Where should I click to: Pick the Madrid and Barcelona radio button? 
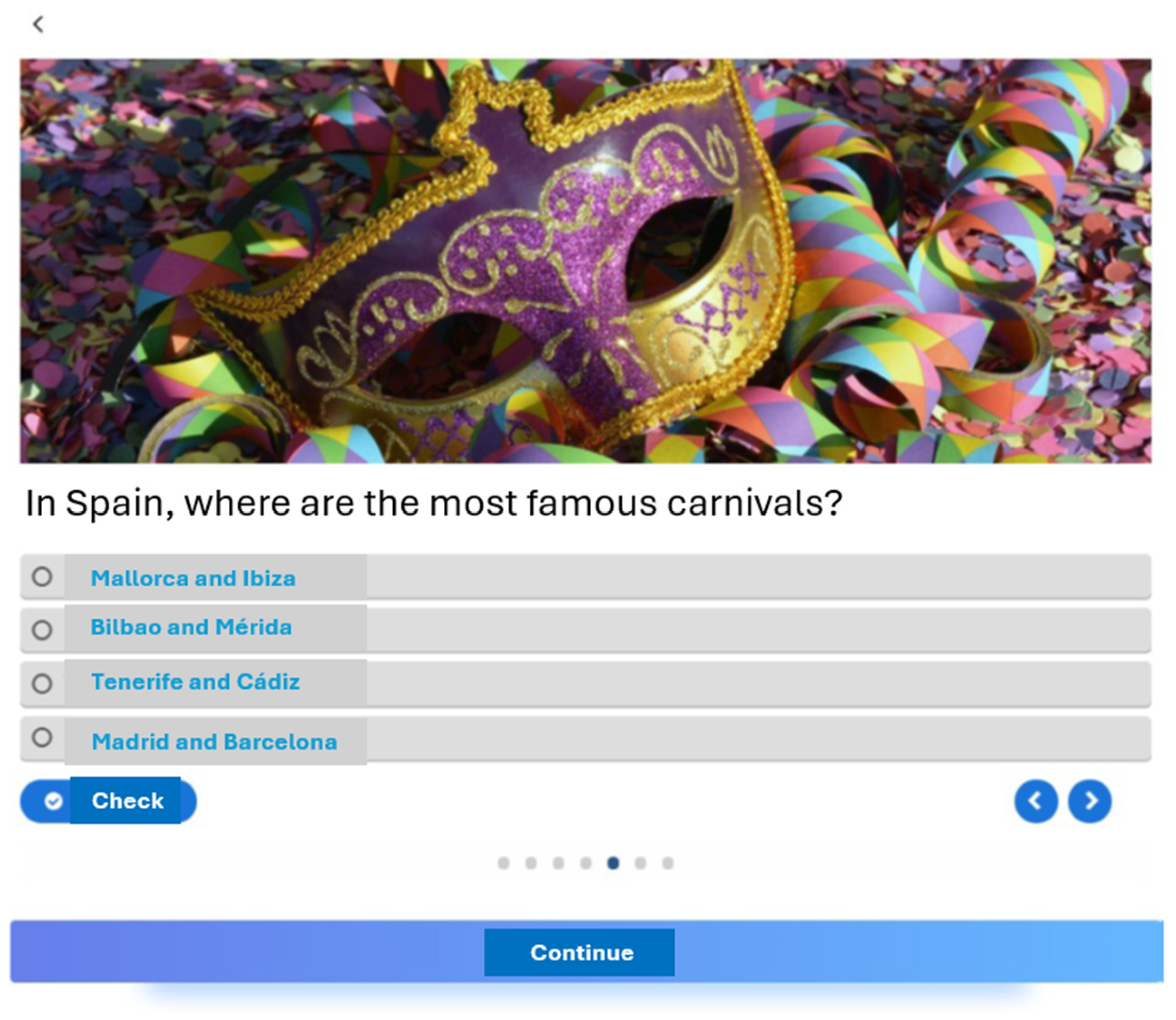point(42,737)
